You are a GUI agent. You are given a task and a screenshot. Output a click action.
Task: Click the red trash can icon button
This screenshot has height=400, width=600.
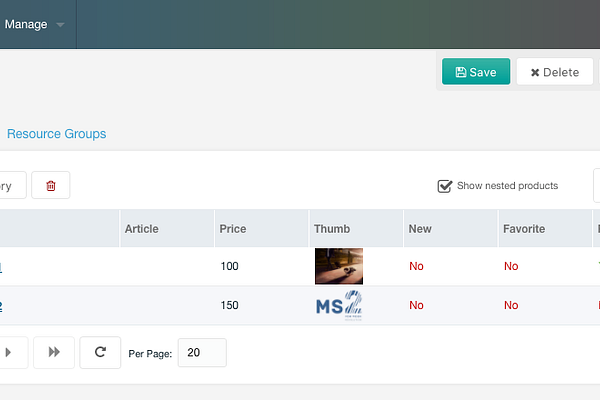point(51,185)
